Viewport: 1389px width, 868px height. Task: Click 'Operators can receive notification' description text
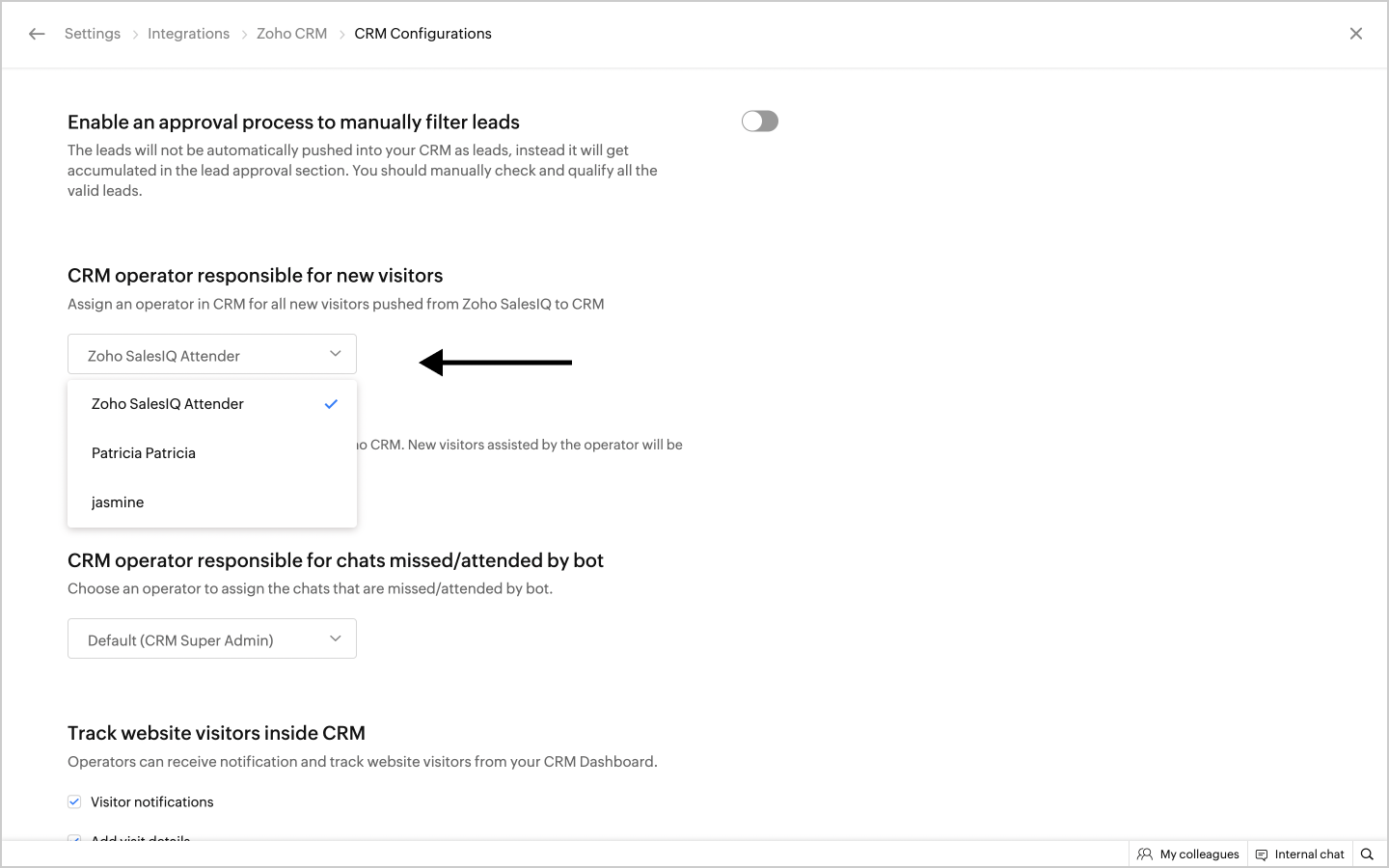coord(363,762)
